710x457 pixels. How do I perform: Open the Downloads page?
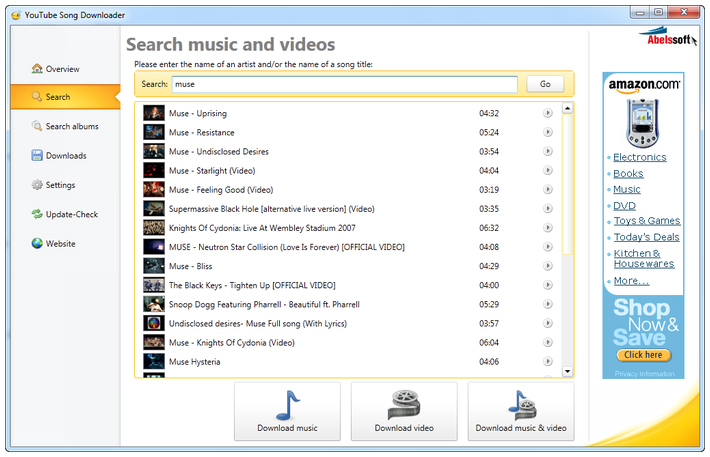[65, 156]
